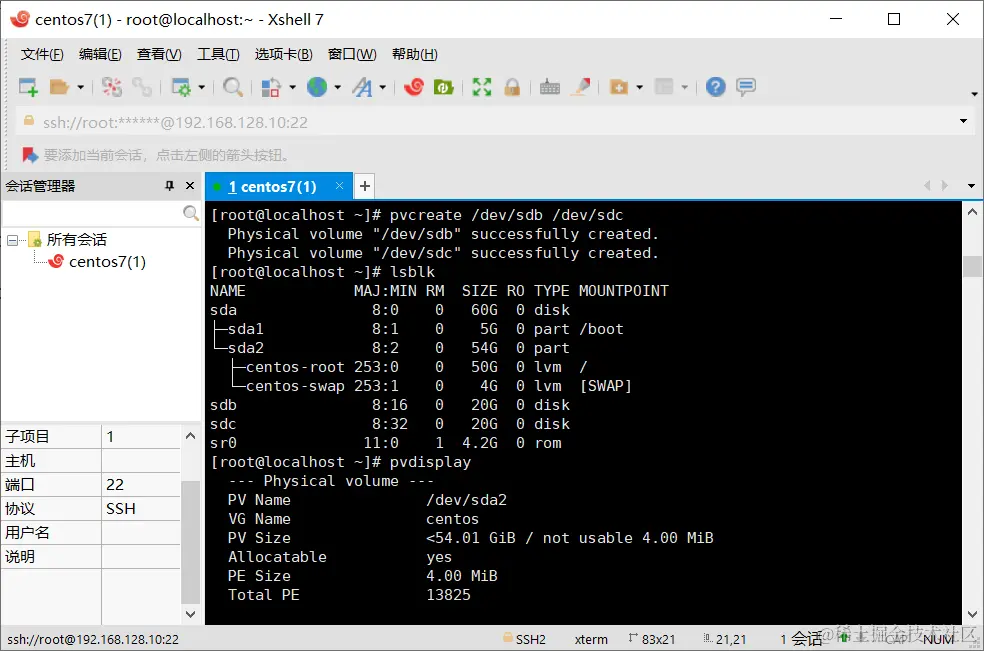Open the encoding globe dropdown arrow
The height and width of the screenshot is (651, 984).
(338, 87)
